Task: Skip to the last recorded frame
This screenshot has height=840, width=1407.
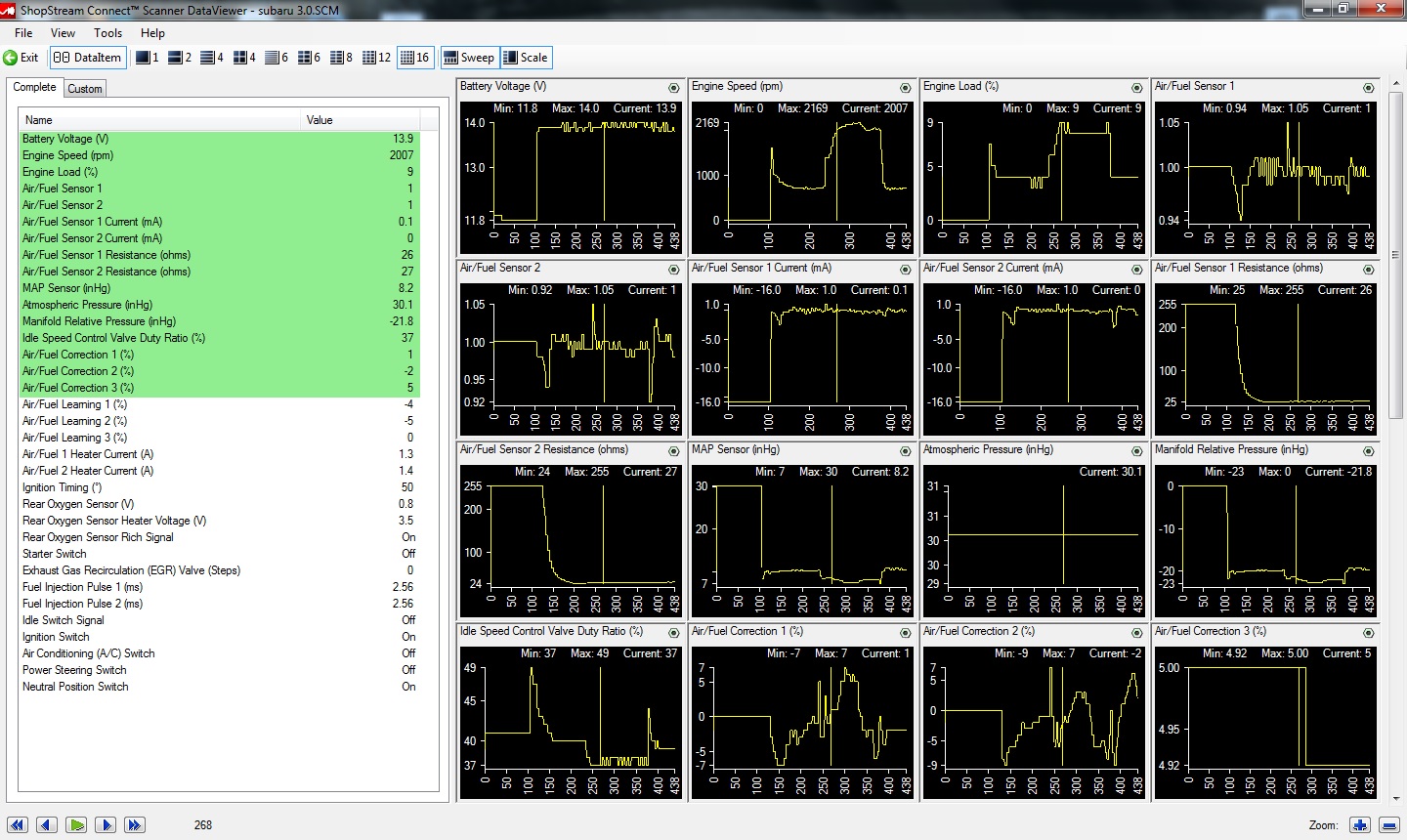Action: (135, 825)
